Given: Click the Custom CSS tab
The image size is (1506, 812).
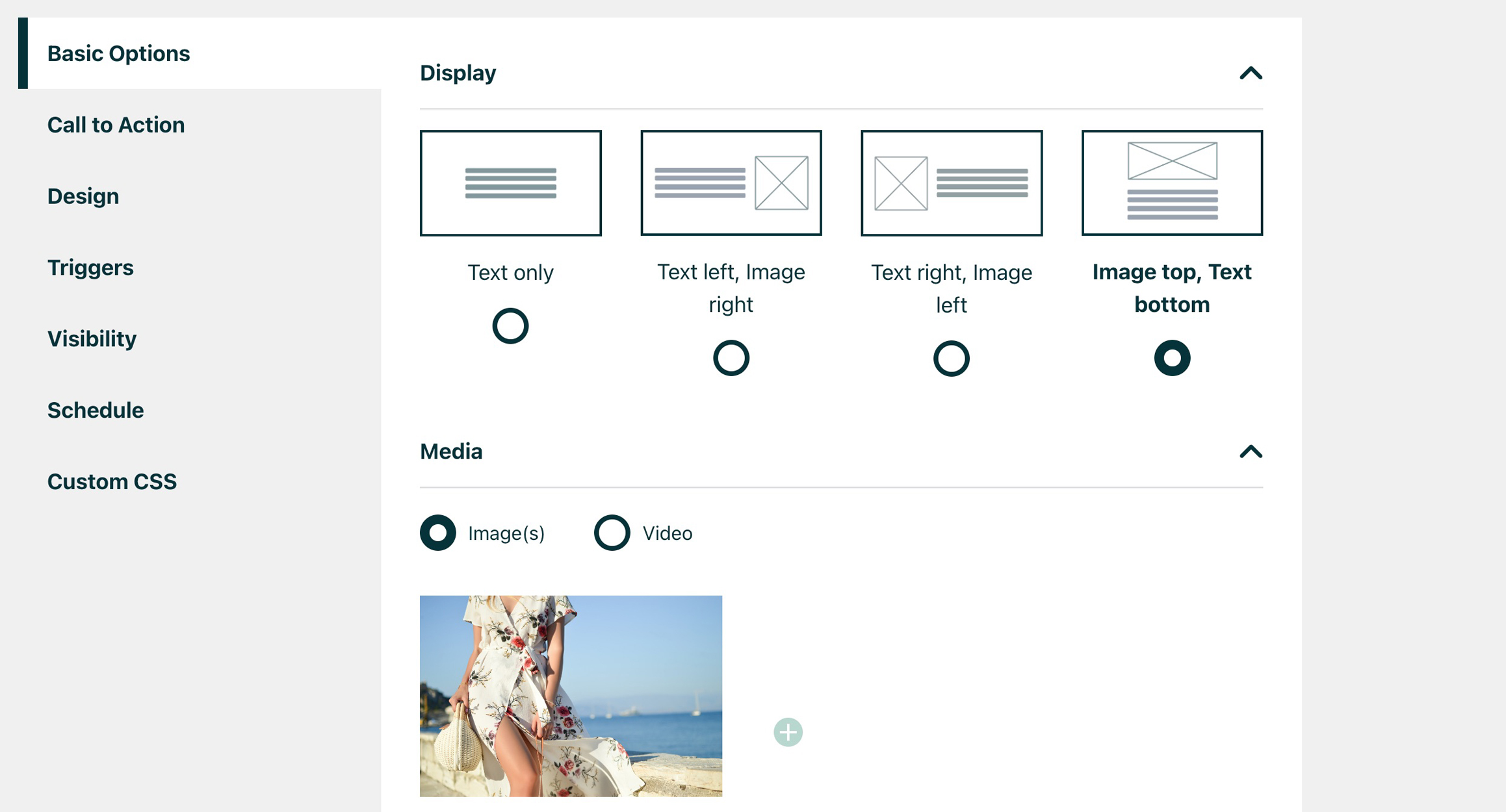Looking at the screenshot, I should [112, 481].
